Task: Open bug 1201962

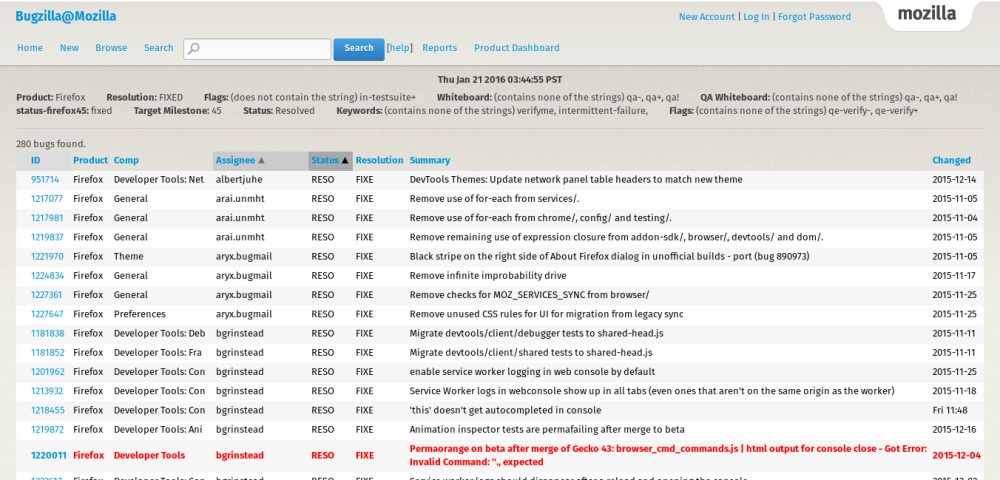Action: point(47,372)
